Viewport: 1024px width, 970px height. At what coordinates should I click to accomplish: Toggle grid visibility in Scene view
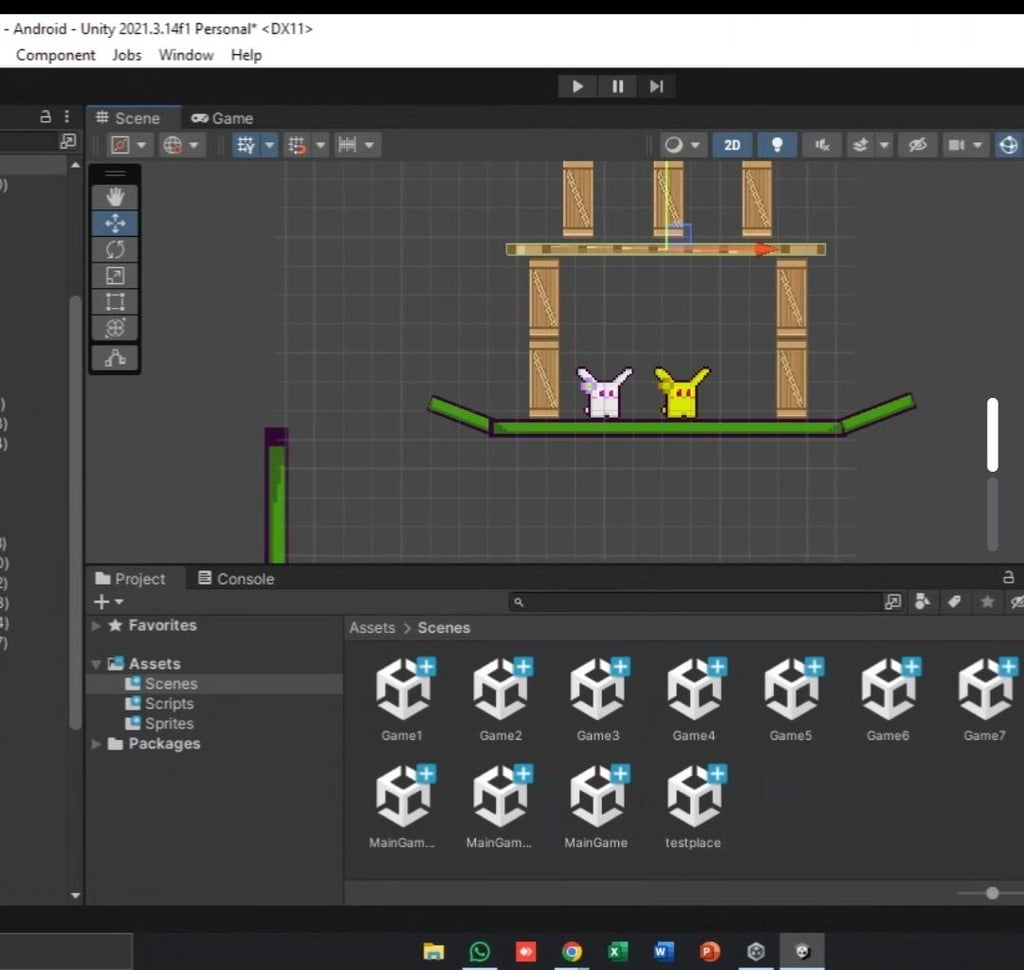[246, 145]
